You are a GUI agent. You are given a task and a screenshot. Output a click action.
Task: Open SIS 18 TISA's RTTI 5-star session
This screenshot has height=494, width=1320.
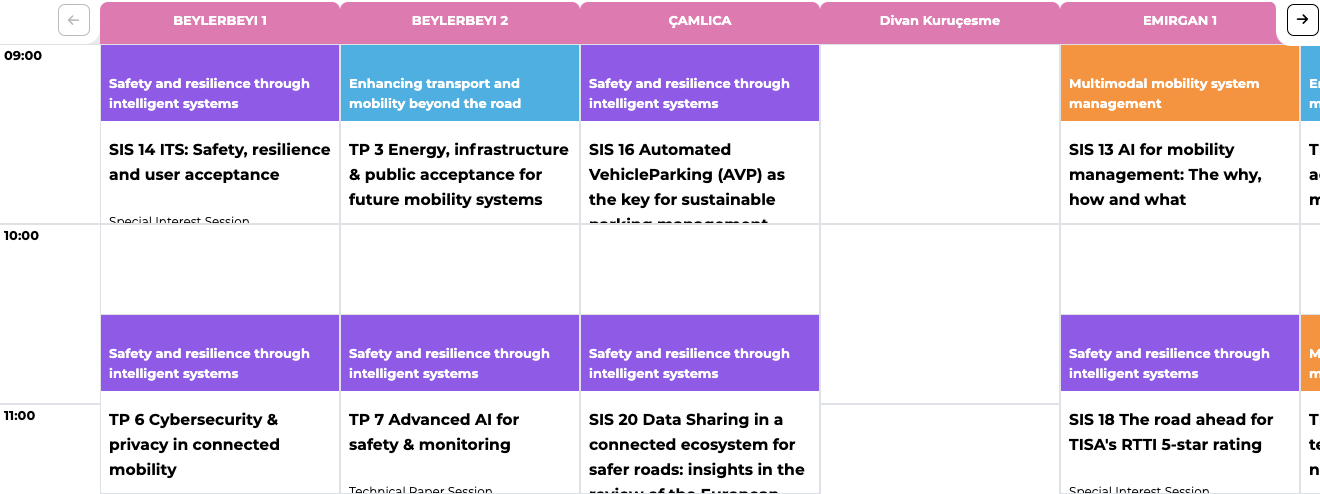pos(1171,432)
